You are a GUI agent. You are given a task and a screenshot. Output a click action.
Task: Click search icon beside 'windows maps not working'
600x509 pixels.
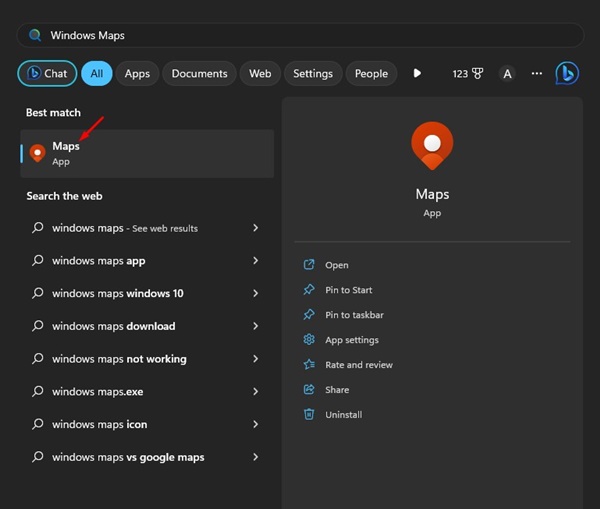coord(38,359)
